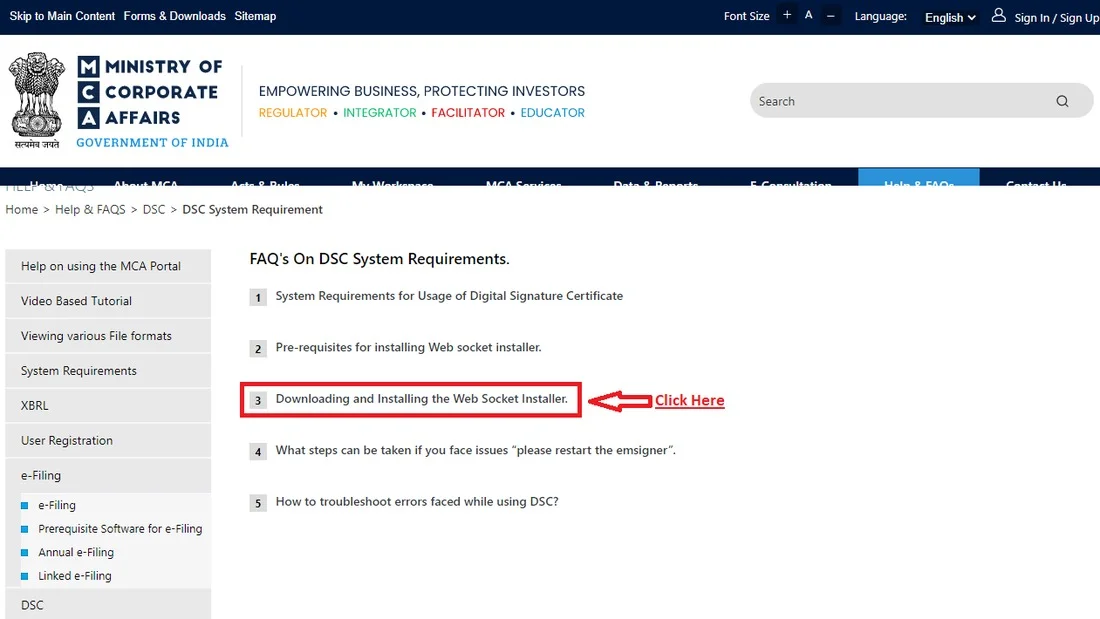Open Video Based Tutorial sidebar item

(x=108, y=301)
